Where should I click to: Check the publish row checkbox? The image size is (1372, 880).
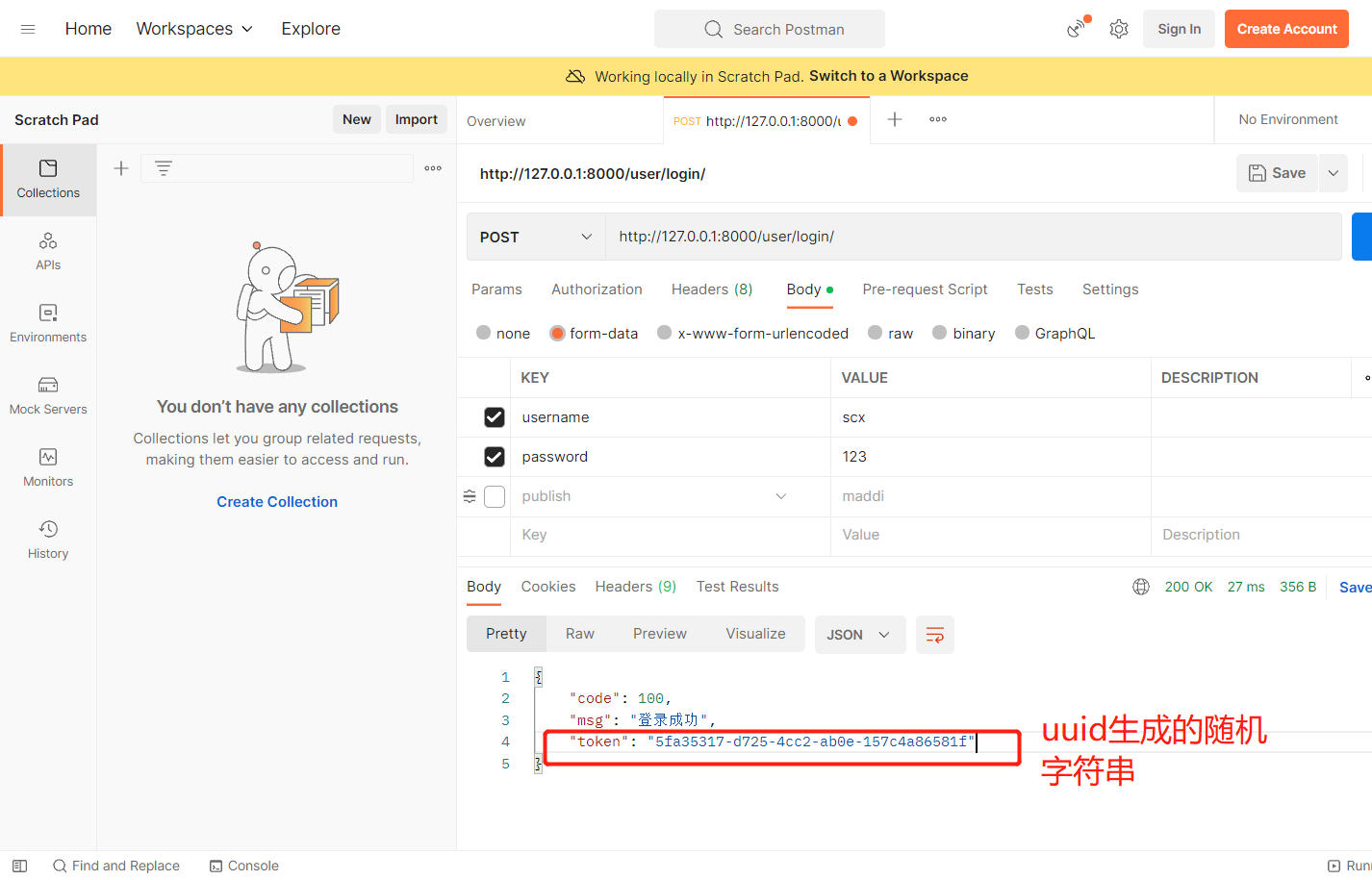[x=495, y=496]
